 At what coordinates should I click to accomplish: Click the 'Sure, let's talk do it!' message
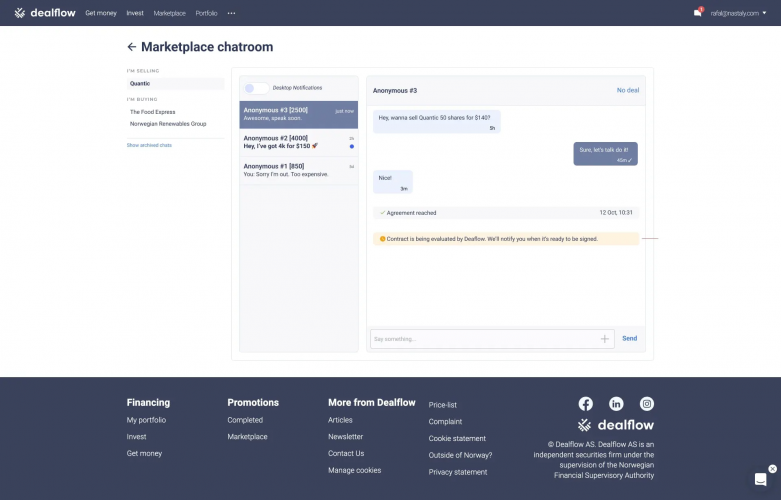click(605, 154)
